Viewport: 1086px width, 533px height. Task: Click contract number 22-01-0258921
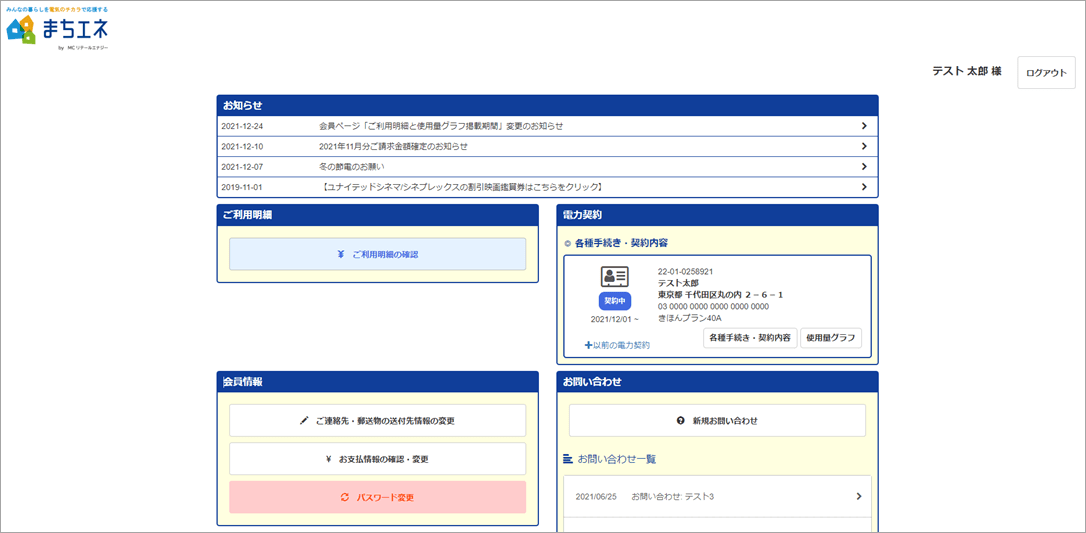(686, 272)
